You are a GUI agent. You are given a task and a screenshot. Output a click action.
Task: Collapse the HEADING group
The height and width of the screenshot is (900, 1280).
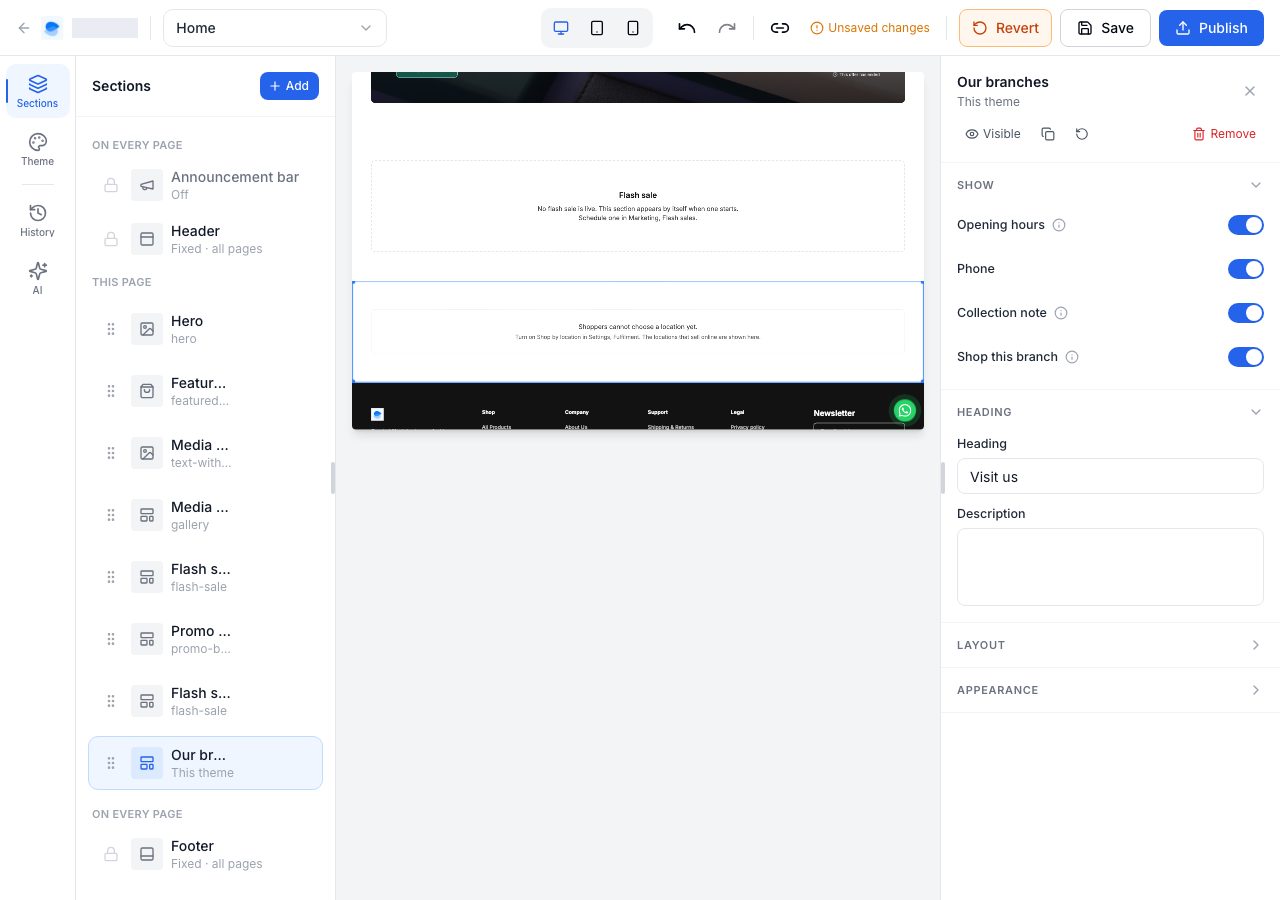(x=1110, y=412)
